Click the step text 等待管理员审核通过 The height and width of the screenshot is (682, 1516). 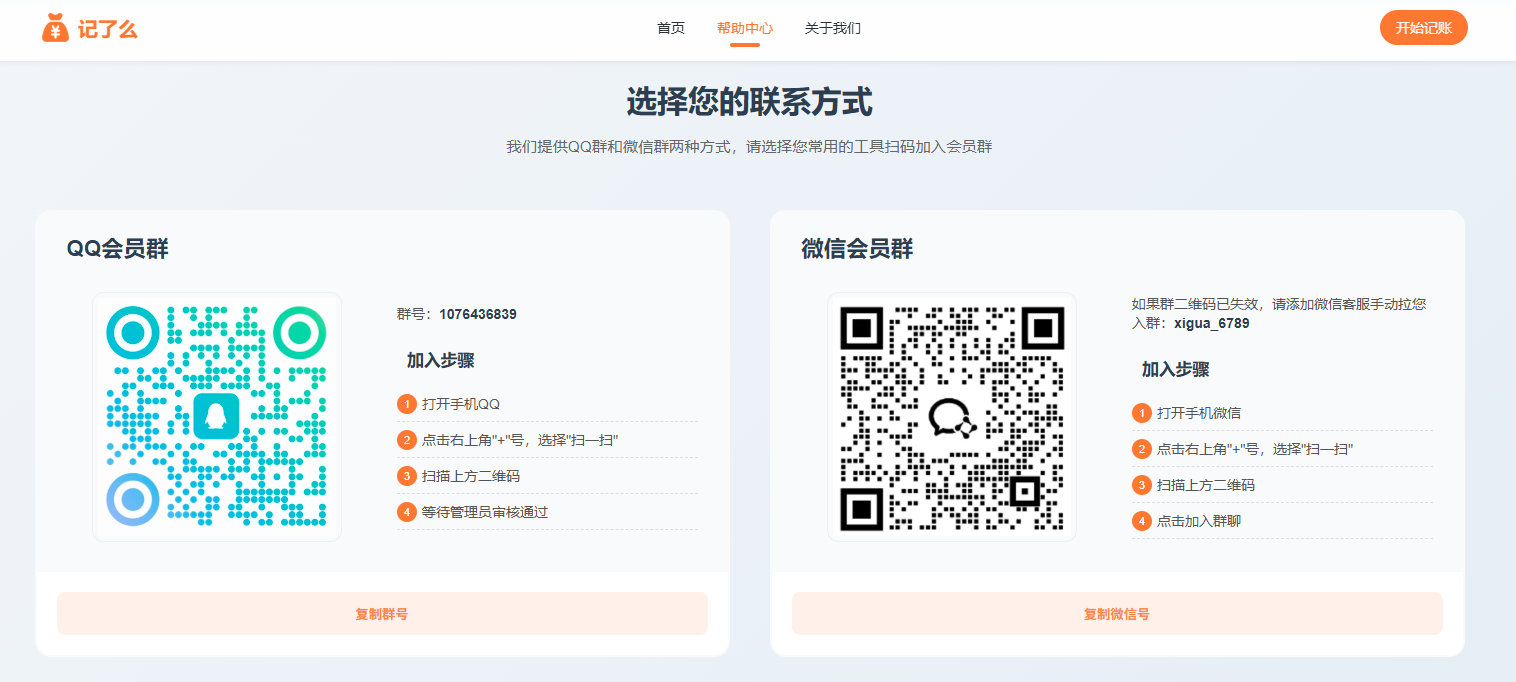pyautogui.click(x=485, y=512)
